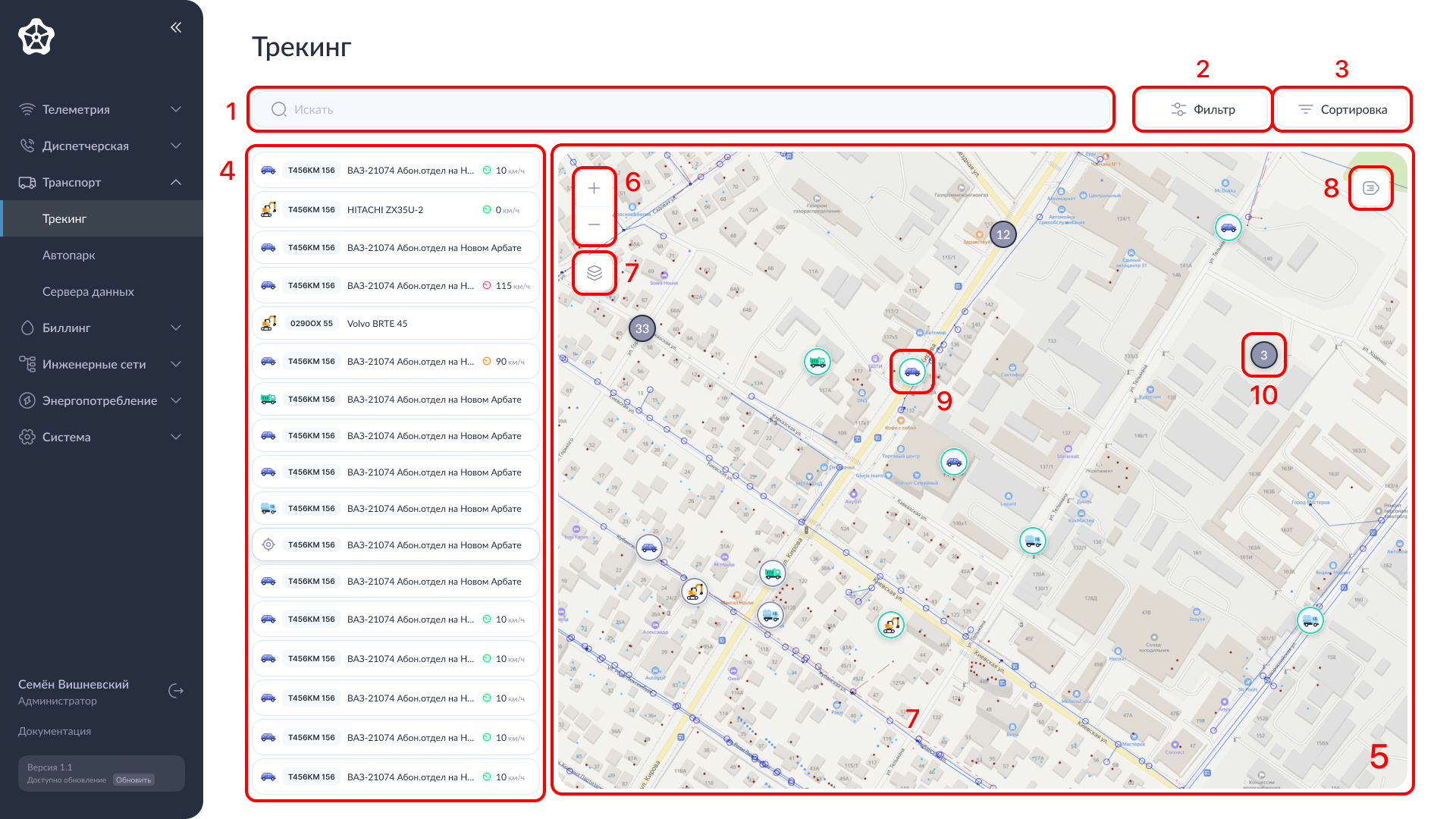The height and width of the screenshot is (819, 1456).
Task: Open the Сервера данных submenu item
Action: (x=88, y=291)
